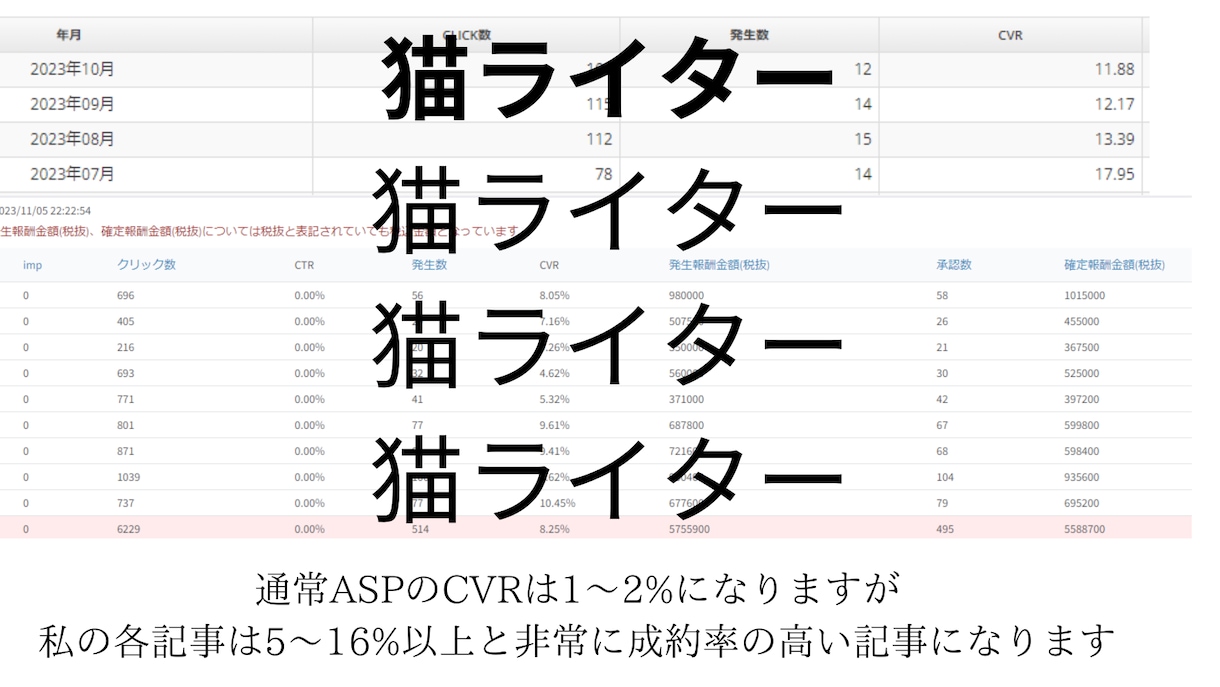This screenshot has width=1220, height=687.
Task: Click the 371000 発生報酬金額 cell
Action: [686, 400]
